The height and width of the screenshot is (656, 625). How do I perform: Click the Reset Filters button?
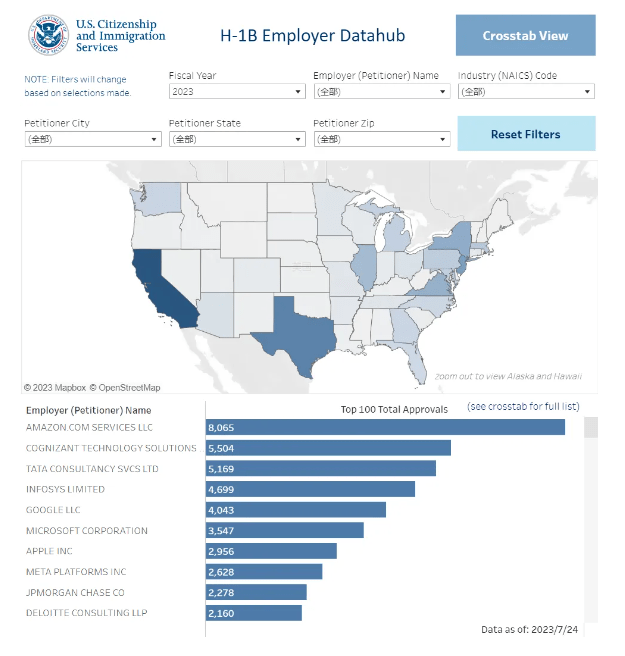(x=526, y=134)
